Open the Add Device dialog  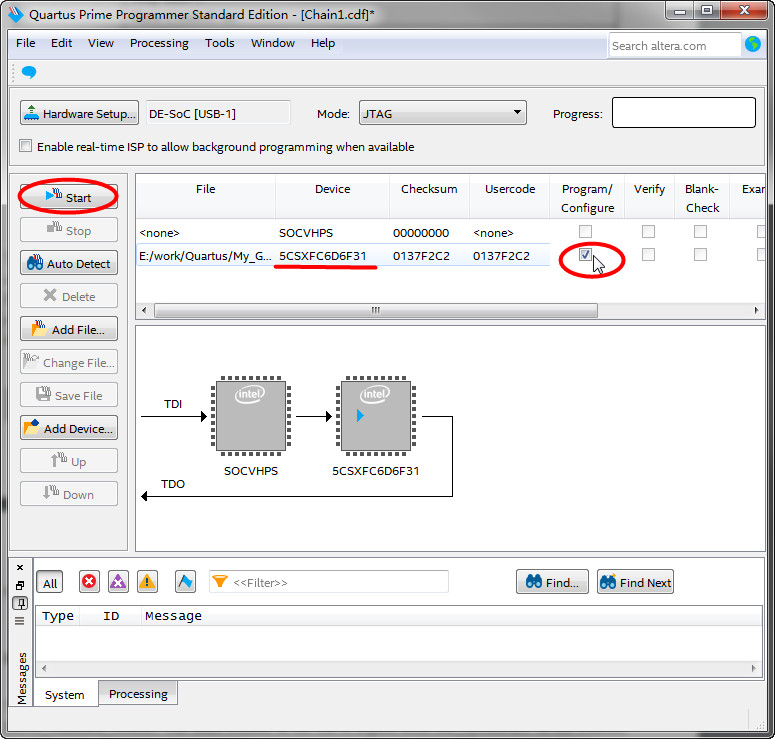(x=69, y=428)
